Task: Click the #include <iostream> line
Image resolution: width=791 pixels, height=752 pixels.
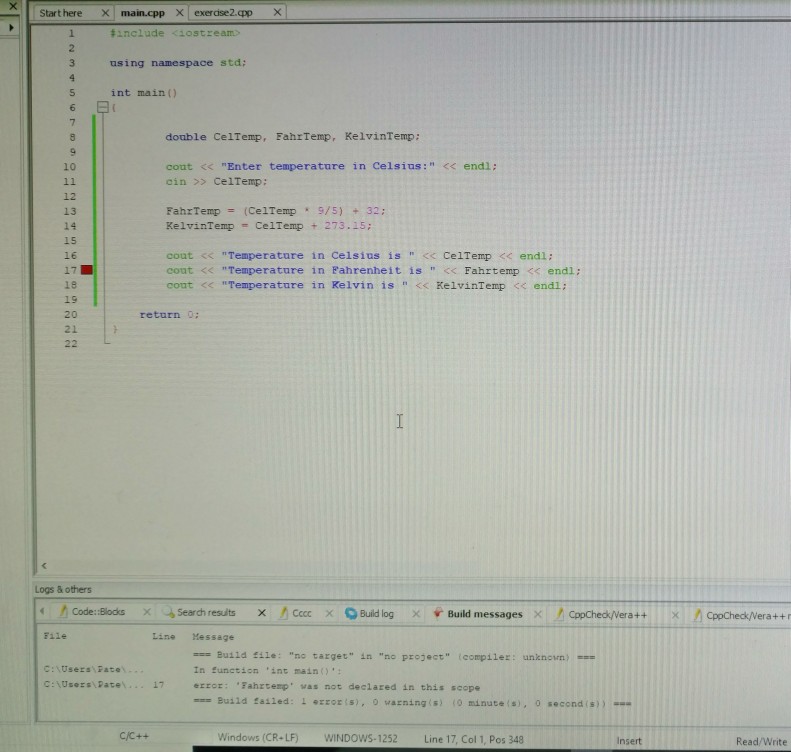Action: click(175, 33)
